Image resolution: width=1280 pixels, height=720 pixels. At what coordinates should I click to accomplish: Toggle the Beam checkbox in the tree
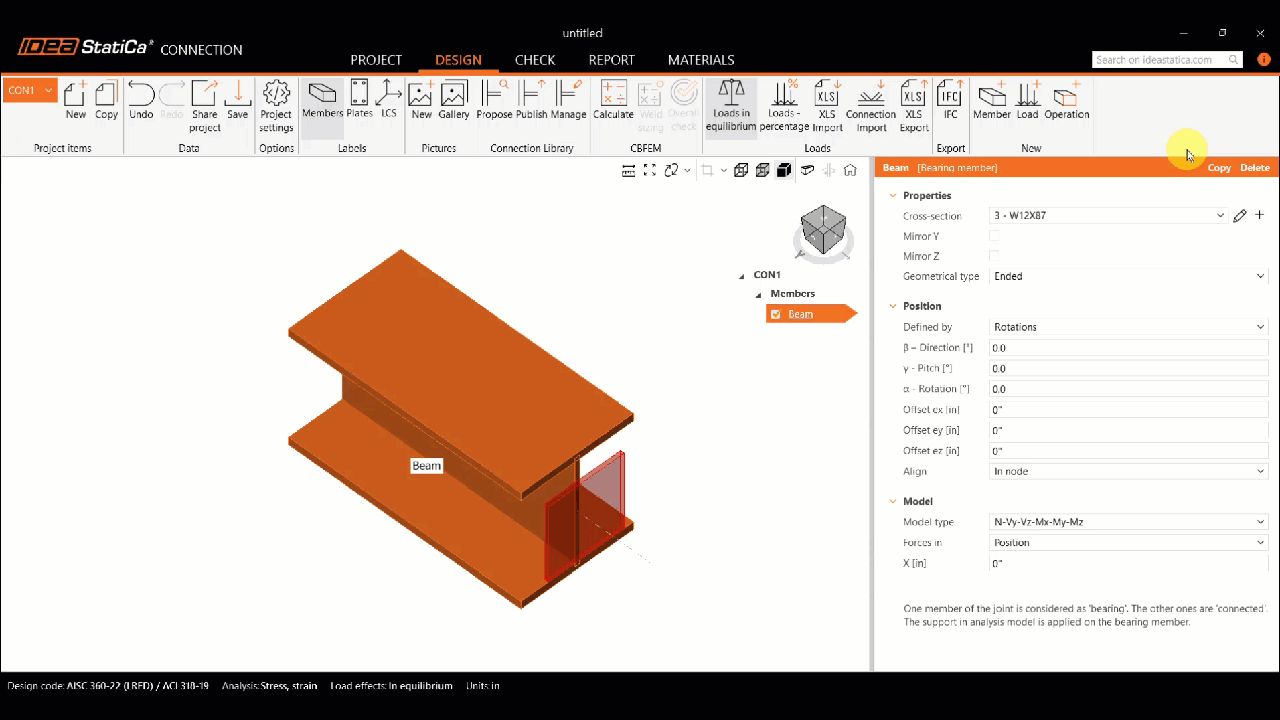[776, 314]
